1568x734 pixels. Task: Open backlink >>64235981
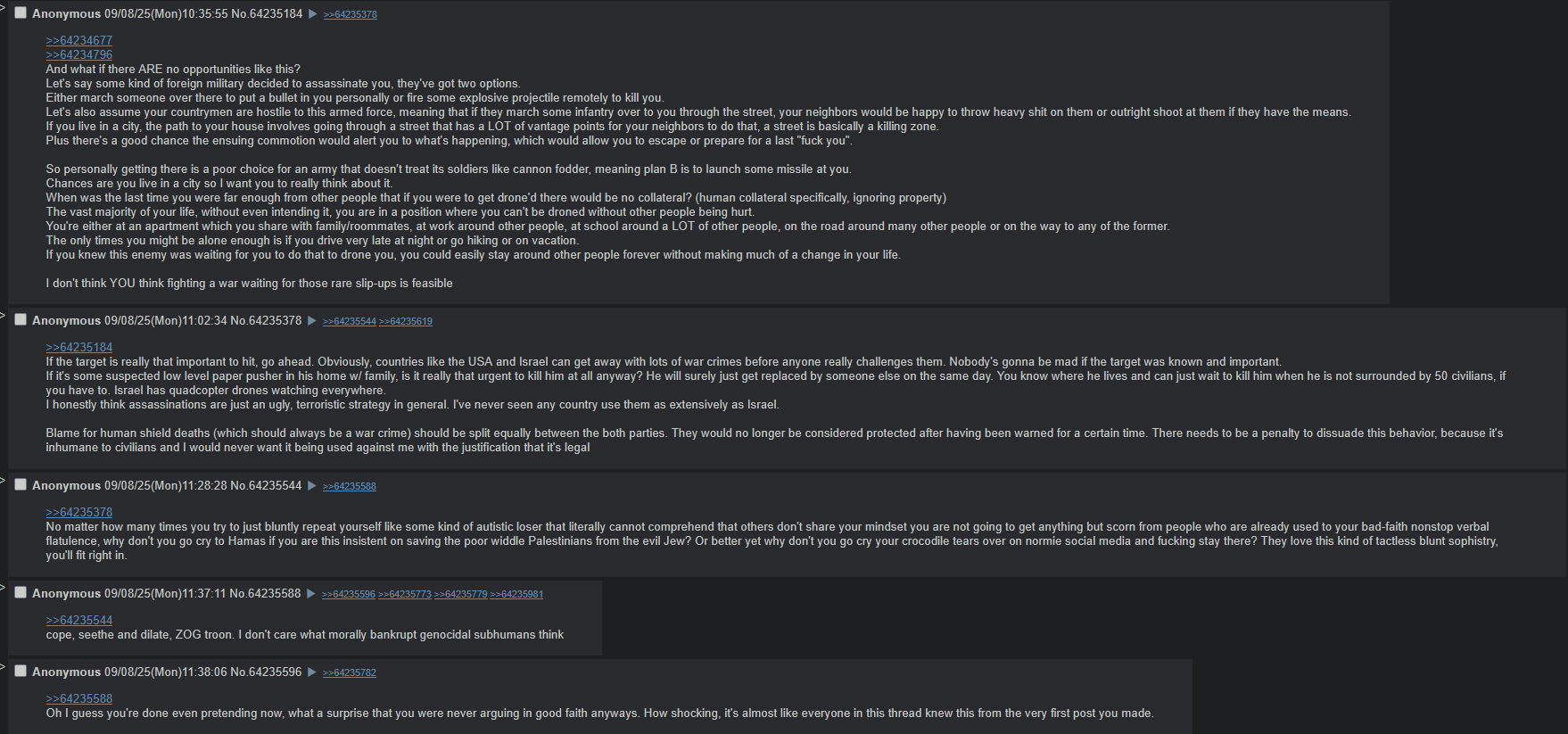516,594
